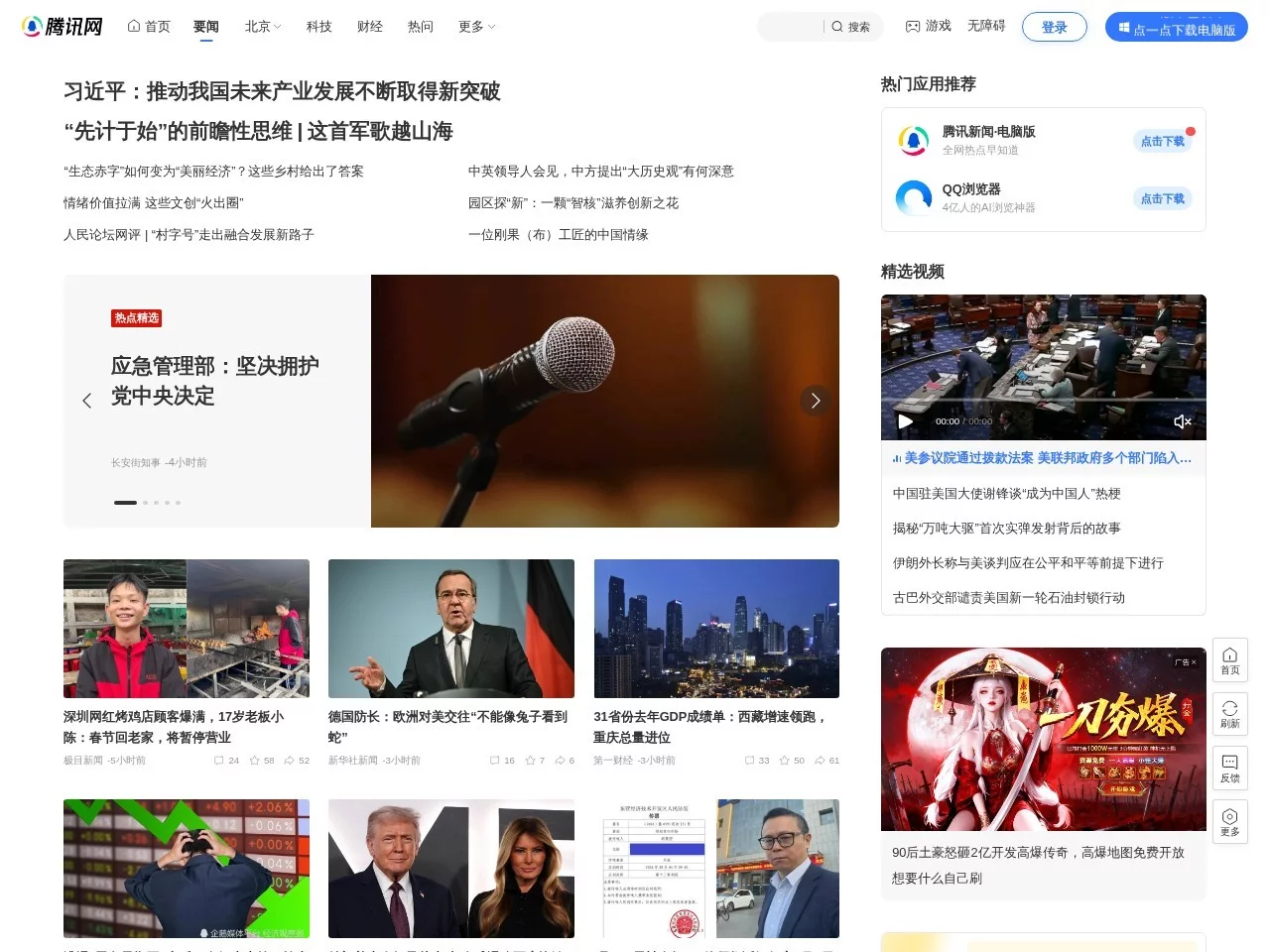Viewport: 1270px width, 952px height.
Task: Click the search magnifier icon
Action: pyautogui.click(x=836, y=27)
